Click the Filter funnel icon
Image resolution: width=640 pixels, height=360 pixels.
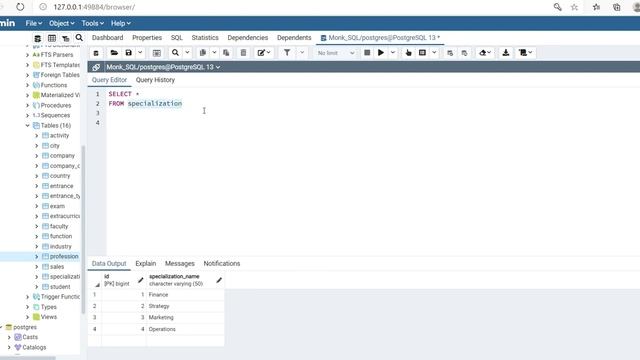point(287,53)
